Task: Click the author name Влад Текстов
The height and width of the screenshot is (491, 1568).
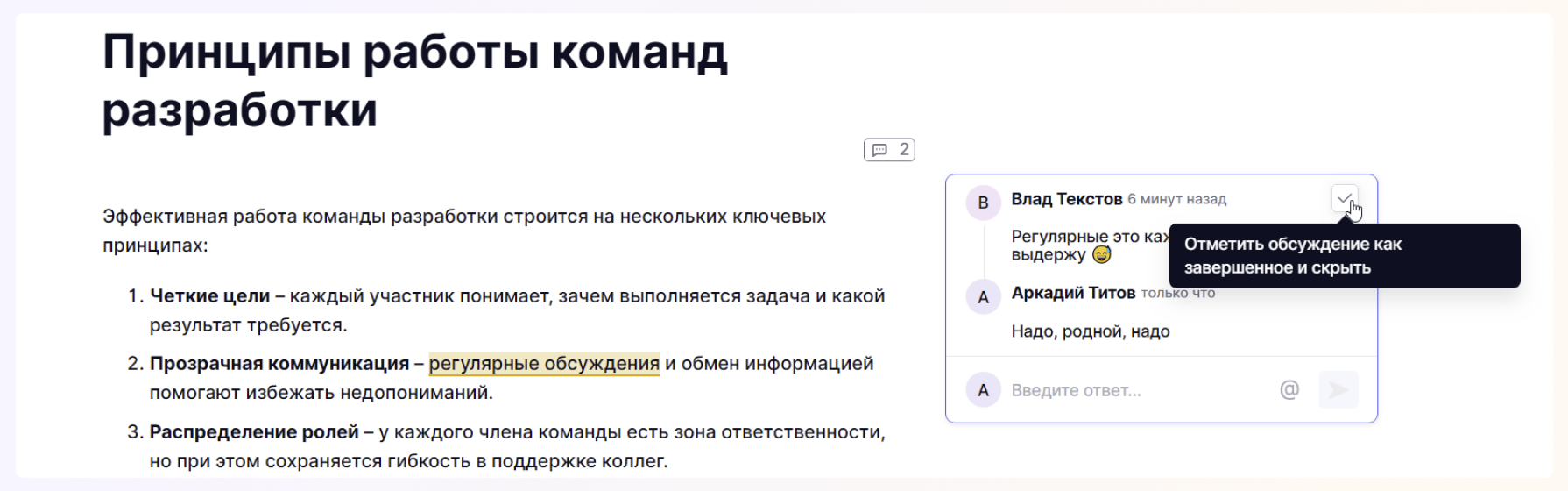Action: pyautogui.click(x=1066, y=199)
